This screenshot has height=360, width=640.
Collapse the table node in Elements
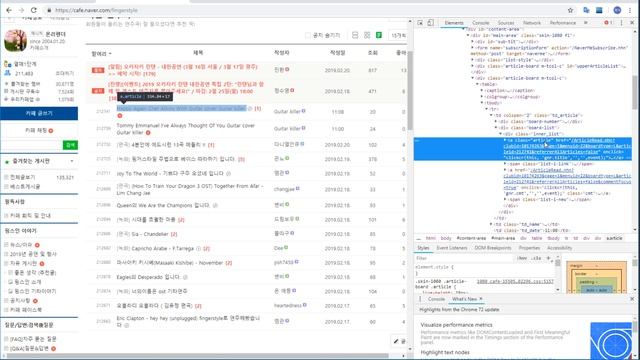[478, 84]
